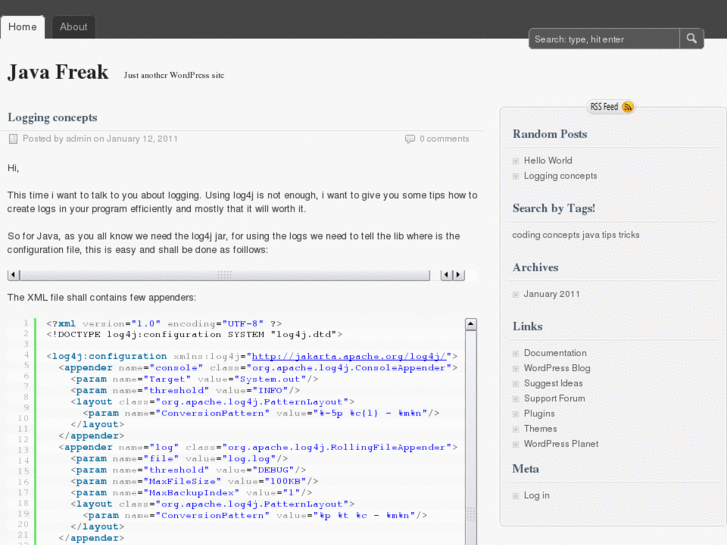Screen dimensions: 727x545
Task: Click the Java Freak site title
Action: click(58, 72)
